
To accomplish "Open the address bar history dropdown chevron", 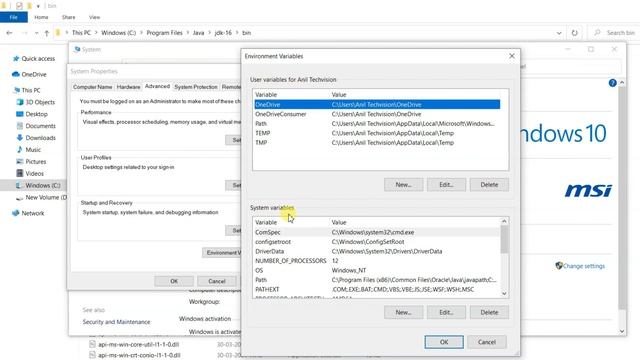I will [x=559, y=33].
